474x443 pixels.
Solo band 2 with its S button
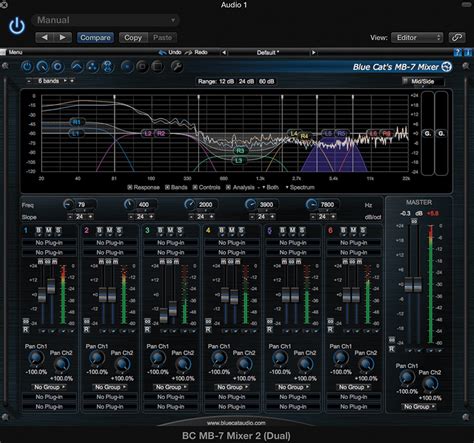[x=119, y=230]
